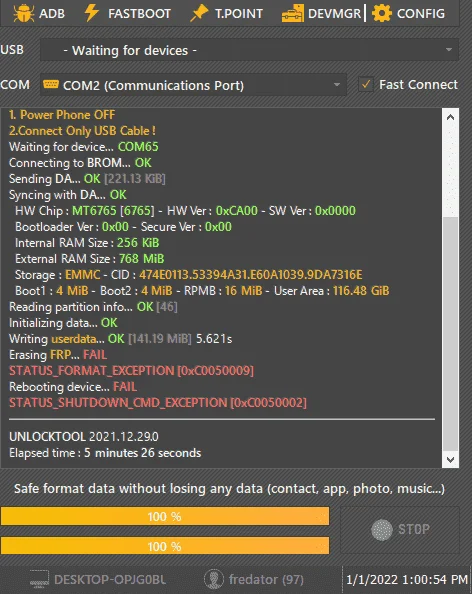Click the fredator user avatar icon
This screenshot has height=594, width=472.
[214, 579]
